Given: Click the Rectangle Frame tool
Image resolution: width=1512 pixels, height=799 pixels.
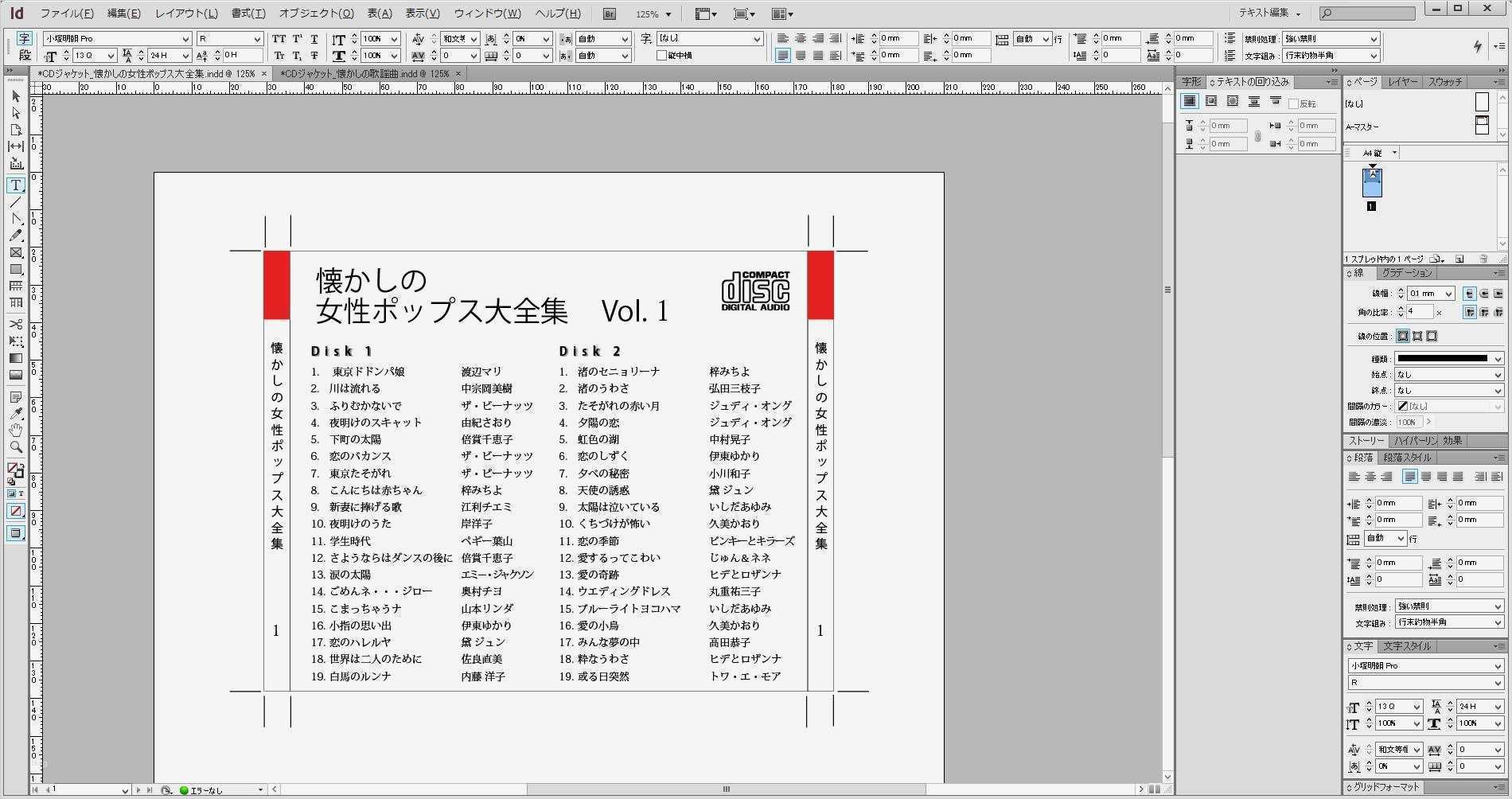Looking at the screenshot, I should (x=15, y=252).
